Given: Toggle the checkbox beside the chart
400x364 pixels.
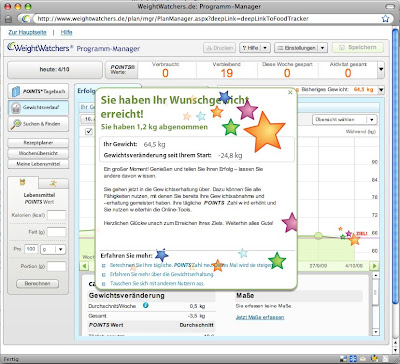Looking at the screenshot, I should 89,131.
